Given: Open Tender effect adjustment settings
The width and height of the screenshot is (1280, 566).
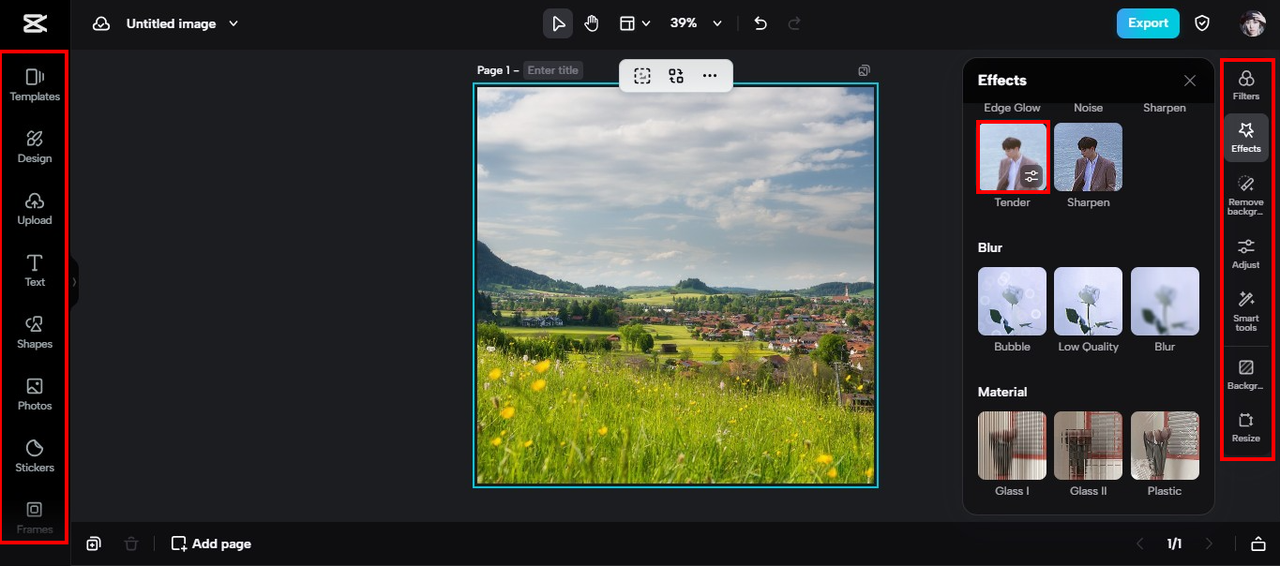Looking at the screenshot, I should coord(1032,176).
